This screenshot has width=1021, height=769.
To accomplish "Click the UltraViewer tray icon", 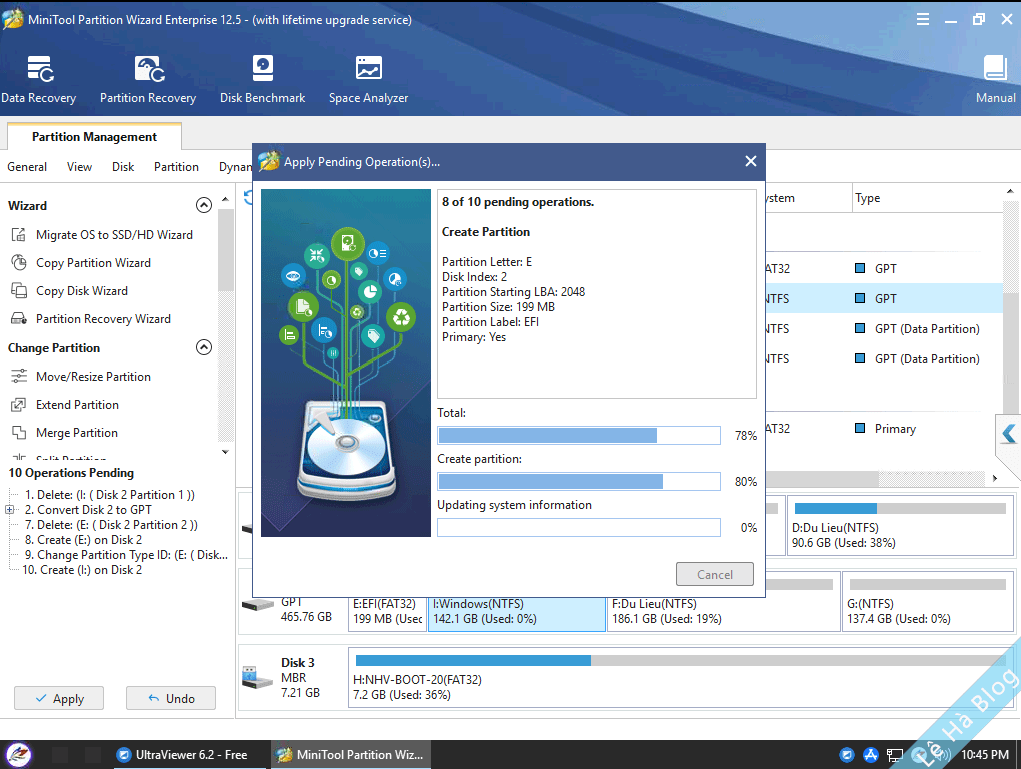I will point(846,755).
